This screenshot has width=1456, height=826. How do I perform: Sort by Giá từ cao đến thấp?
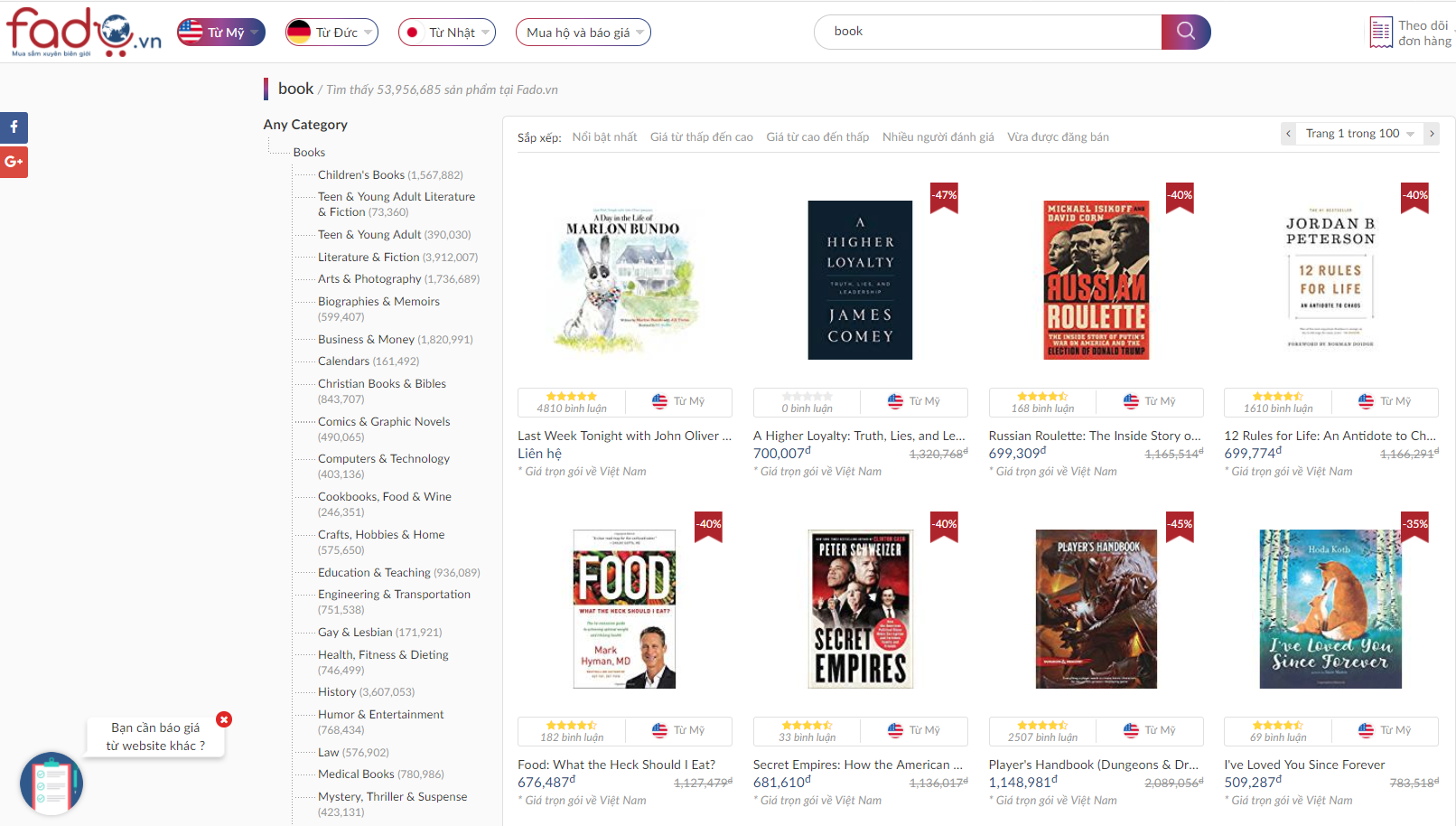coord(817,137)
